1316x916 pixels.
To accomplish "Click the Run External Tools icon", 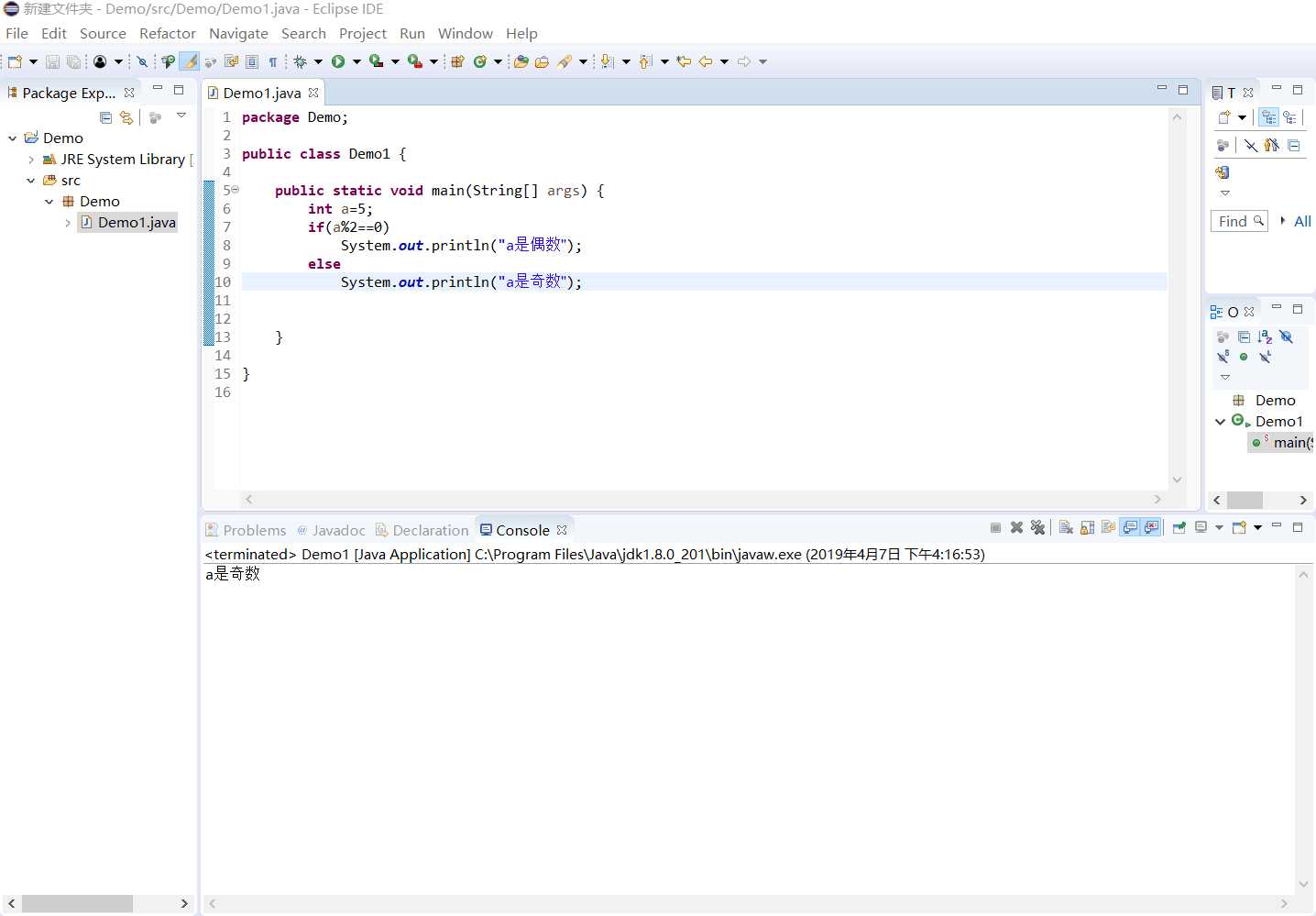I will coord(414,61).
